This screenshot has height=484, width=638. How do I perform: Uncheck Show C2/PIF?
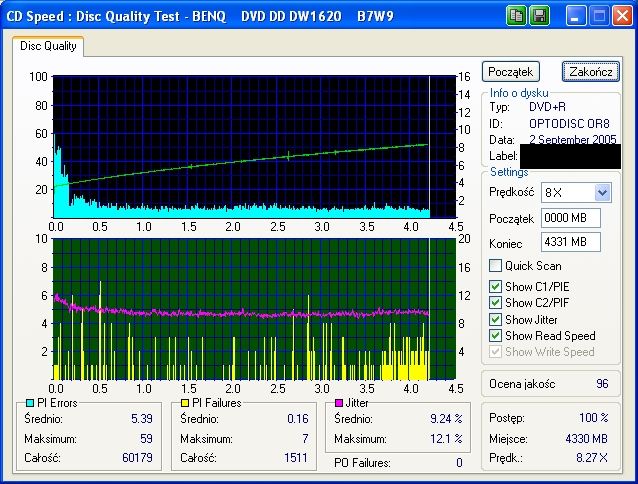pyautogui.click(x=495, y=303)
